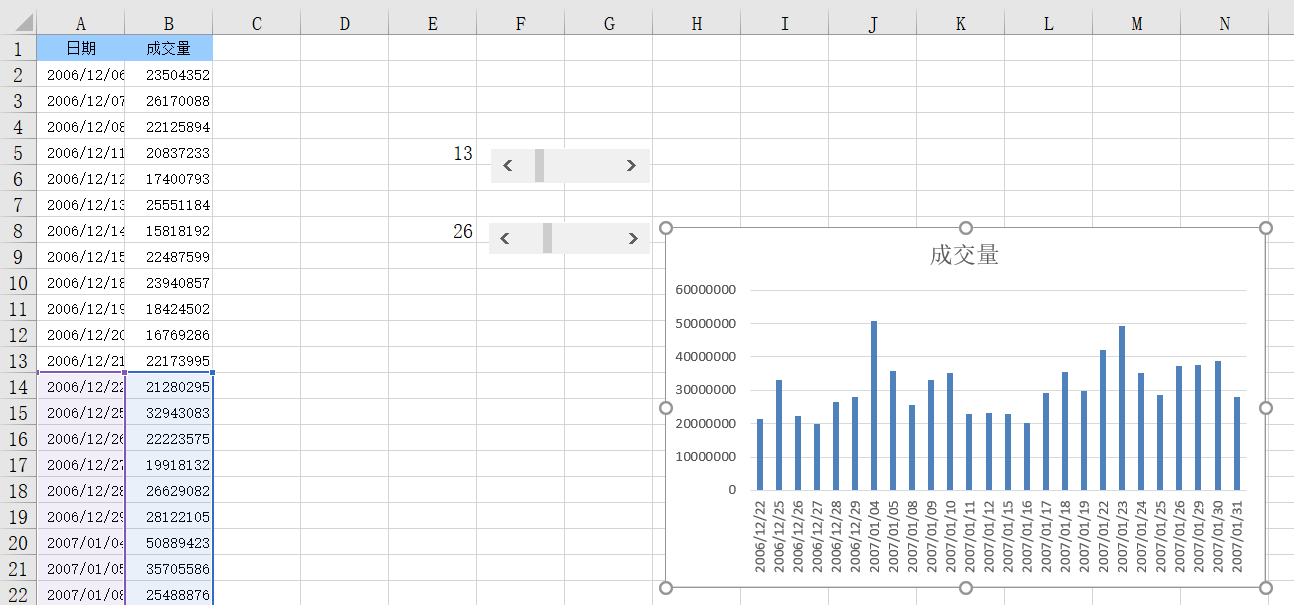
Task: Select column J header
Action: point(873,23)
